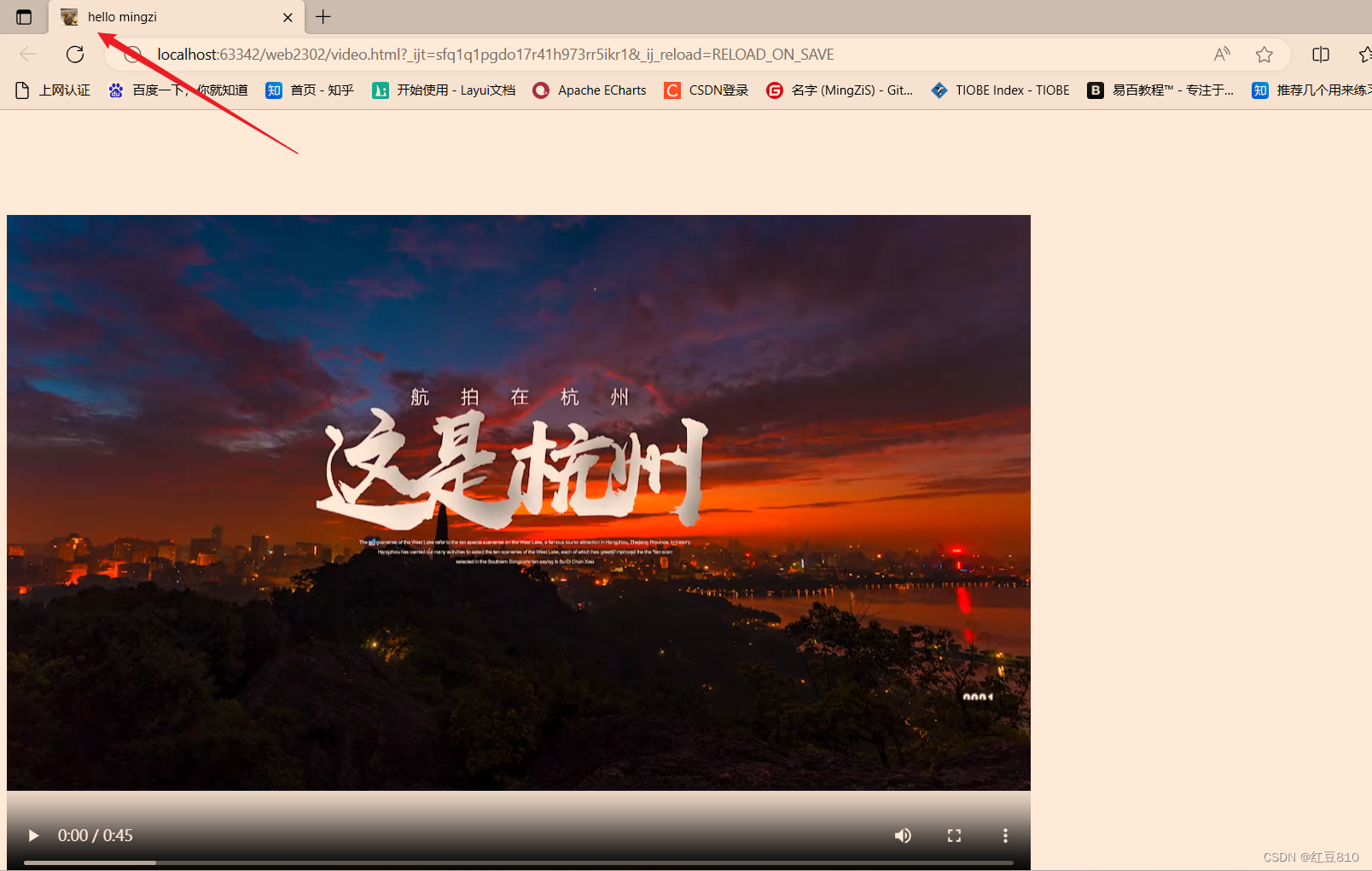
Task: Seek on the video progress bar
Action: pyautogui.click(x=519, y=862)
